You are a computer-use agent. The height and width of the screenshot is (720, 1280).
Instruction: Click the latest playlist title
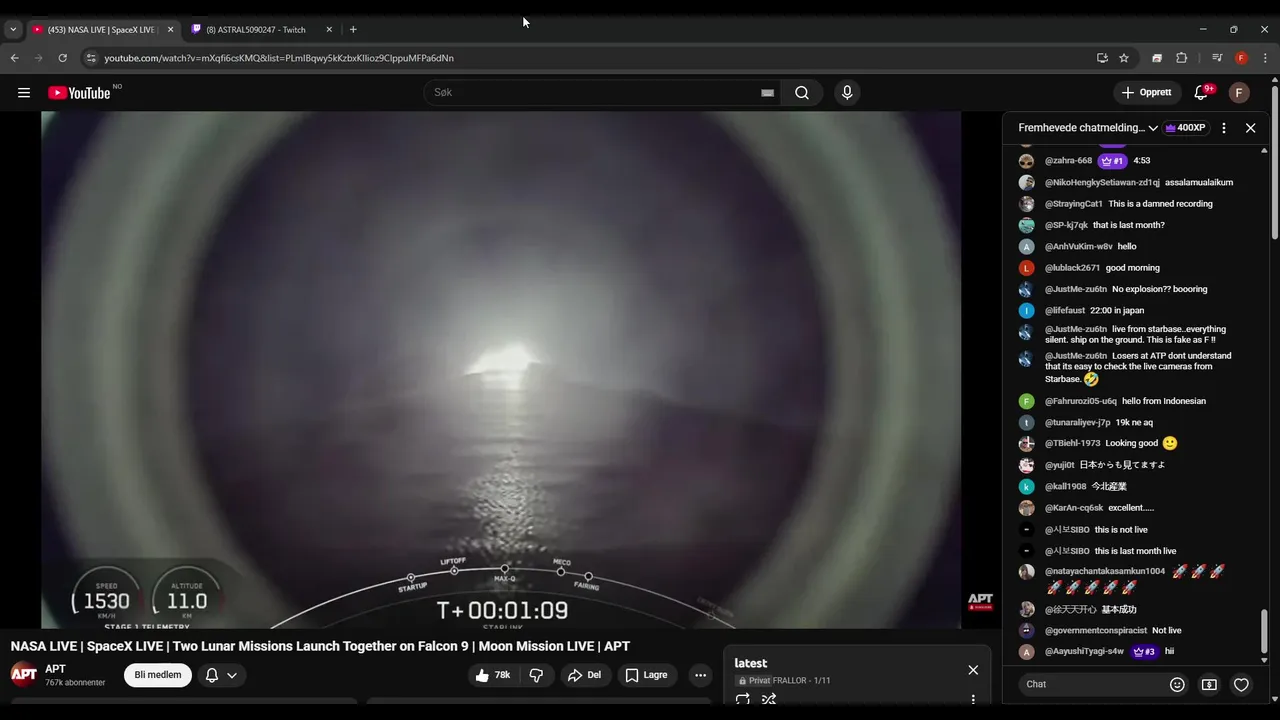(751, 663)
